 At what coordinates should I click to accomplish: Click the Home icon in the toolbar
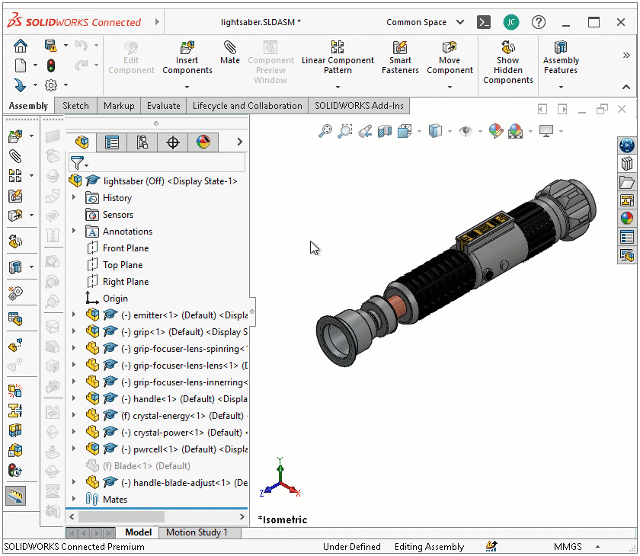point(20,46)
